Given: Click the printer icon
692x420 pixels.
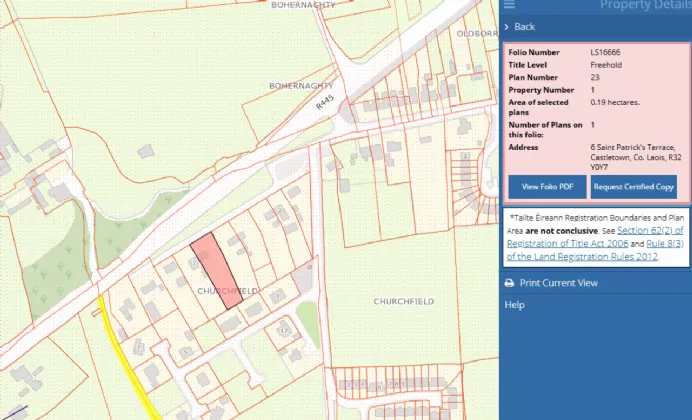Looking at the screenshot, I should pos(509,283).
